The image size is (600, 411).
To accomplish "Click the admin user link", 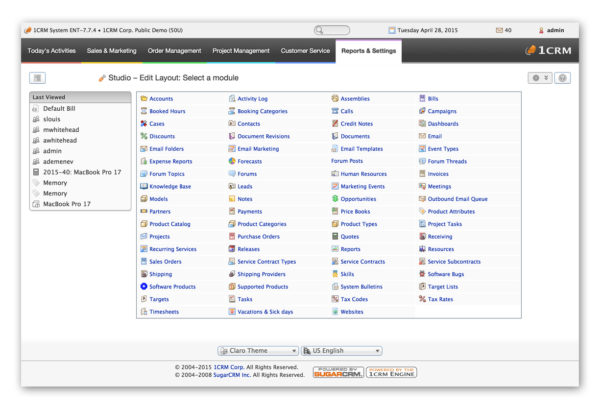I will click(555, 30).
